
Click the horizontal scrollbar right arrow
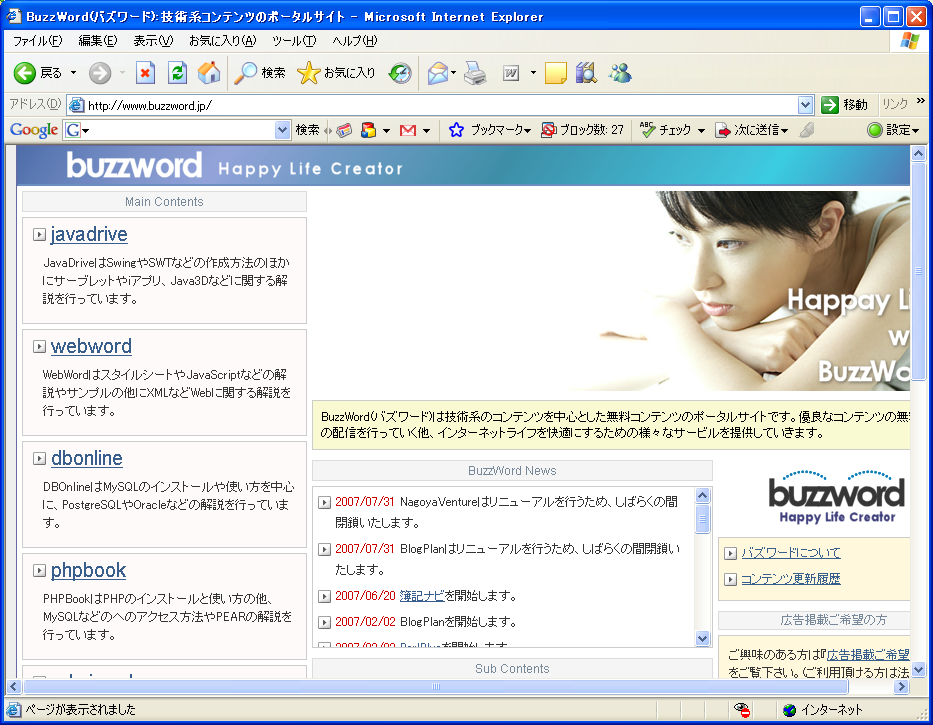point(901,686)
